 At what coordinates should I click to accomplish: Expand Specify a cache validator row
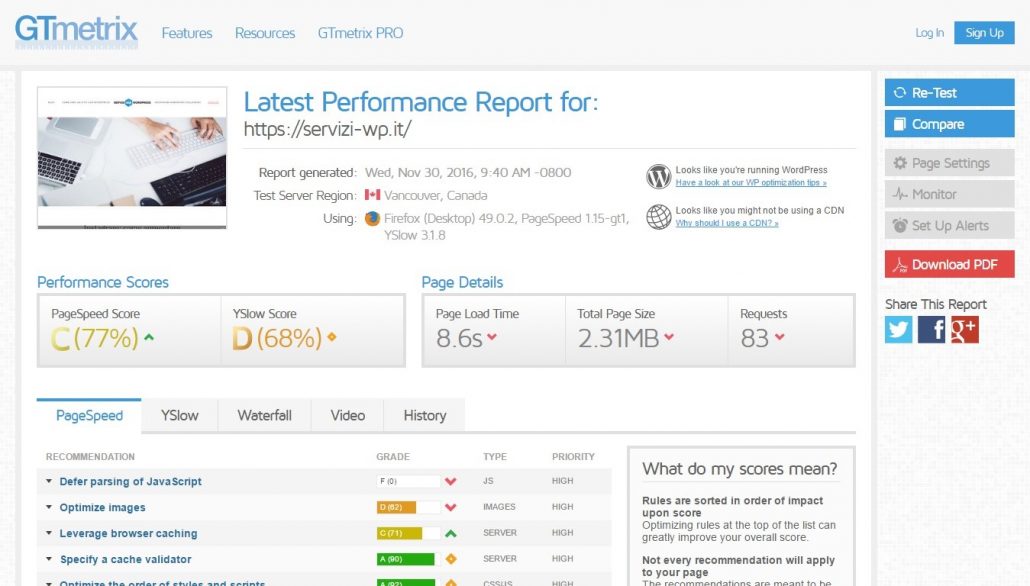(x=49, y=559)
